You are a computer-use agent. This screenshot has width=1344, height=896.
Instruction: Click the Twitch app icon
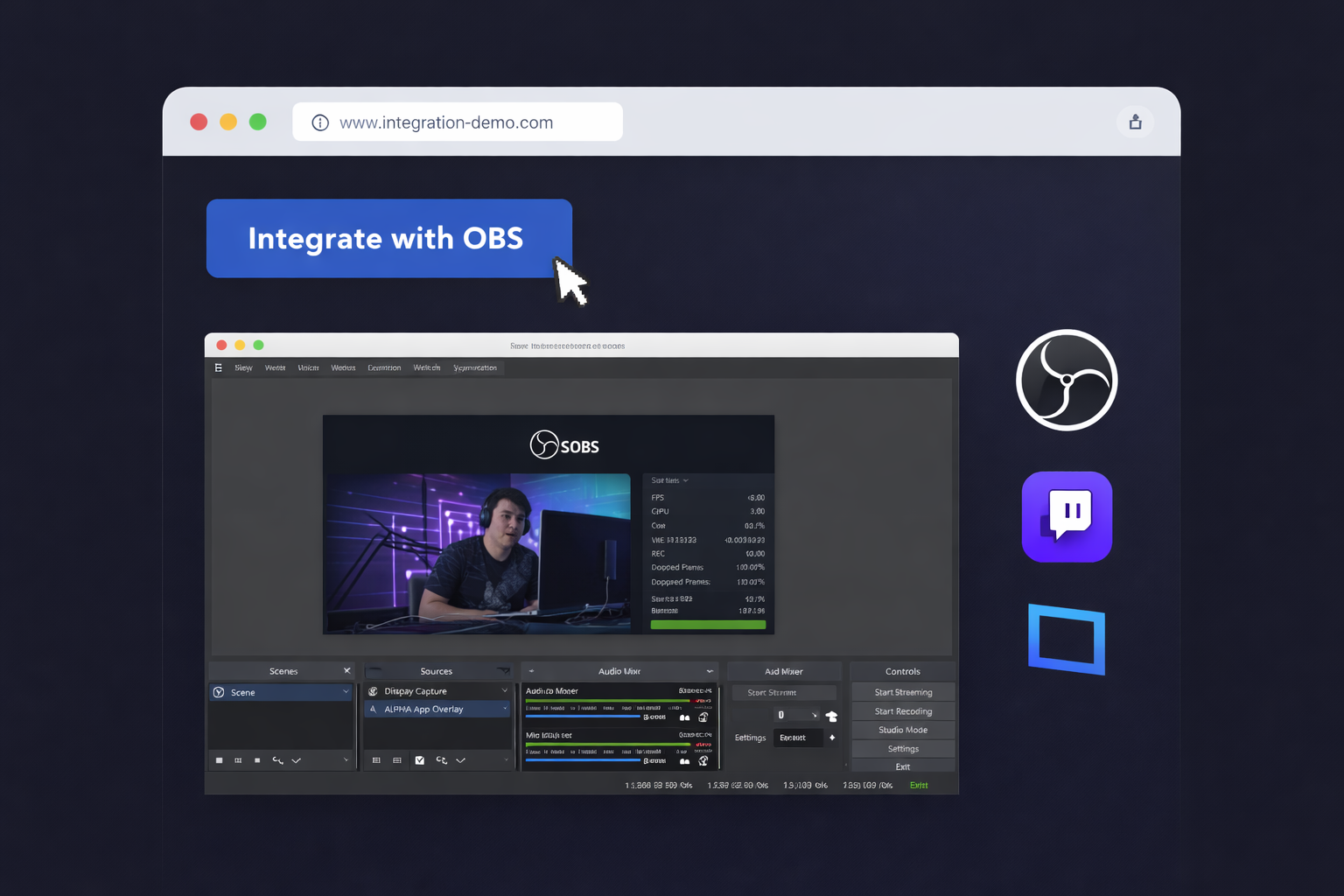(x=1067, y=516)
